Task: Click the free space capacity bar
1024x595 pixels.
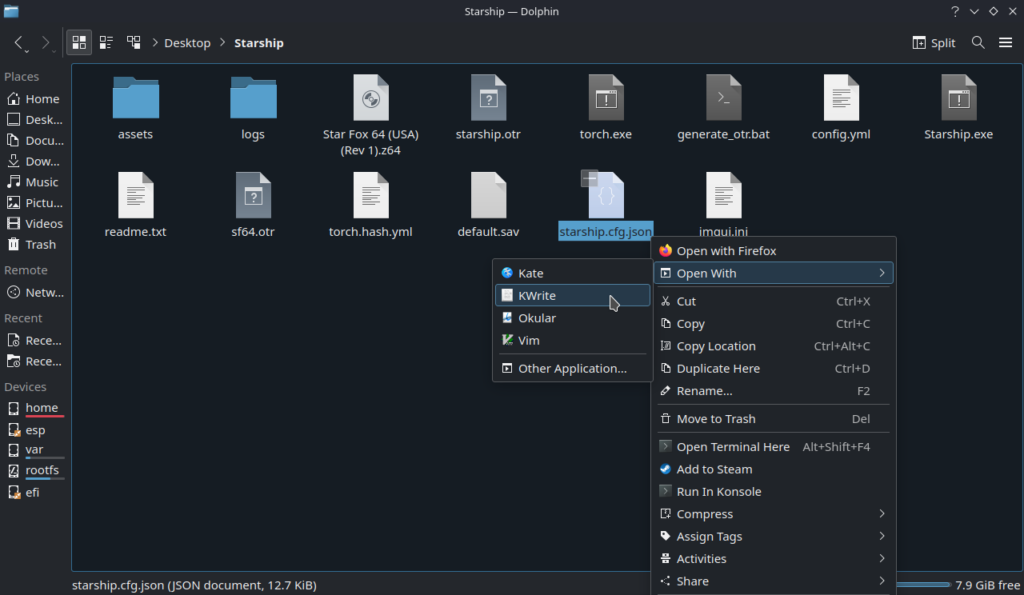Action: 922,584
